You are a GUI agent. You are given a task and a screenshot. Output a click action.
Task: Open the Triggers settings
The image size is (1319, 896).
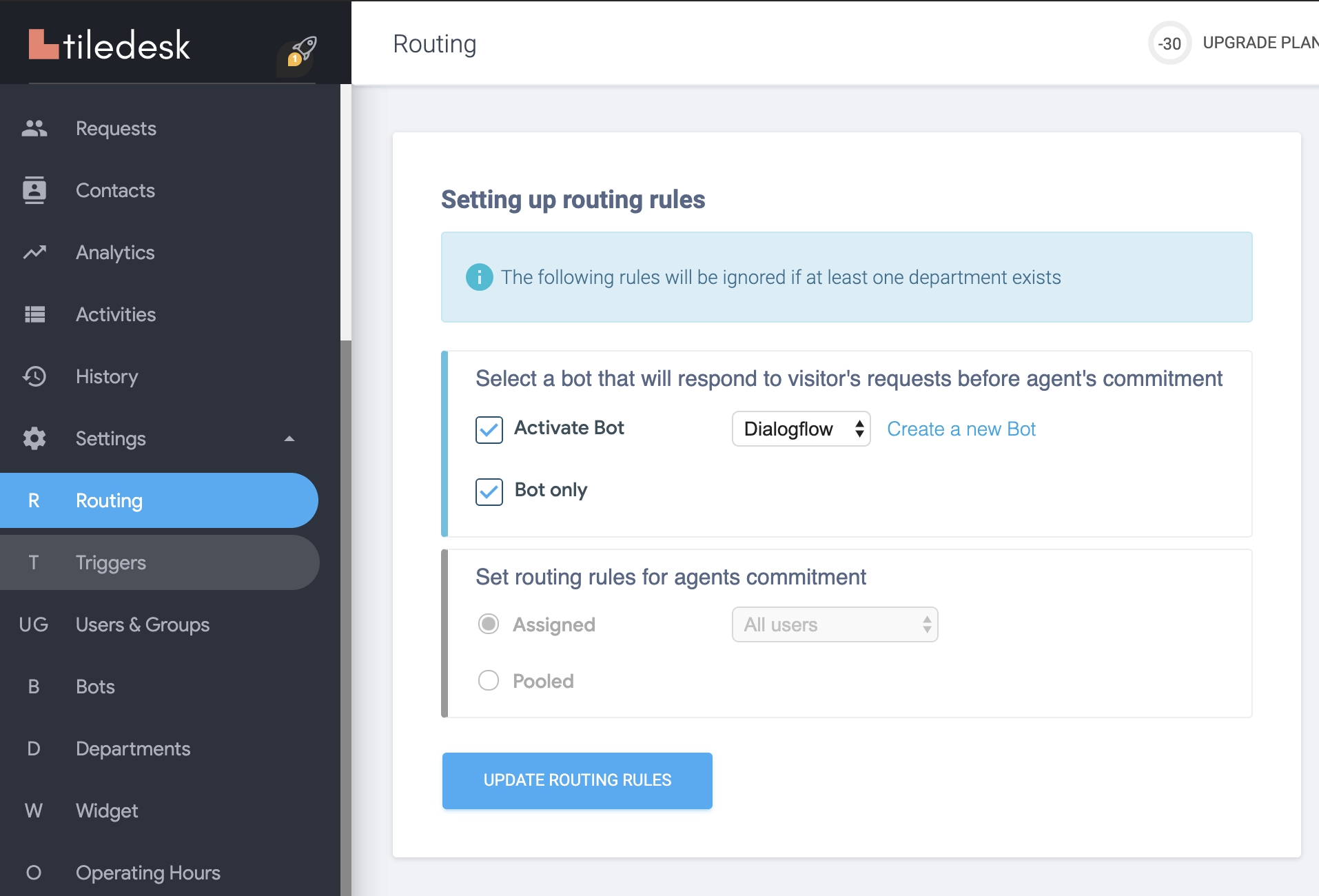[159, 562]
